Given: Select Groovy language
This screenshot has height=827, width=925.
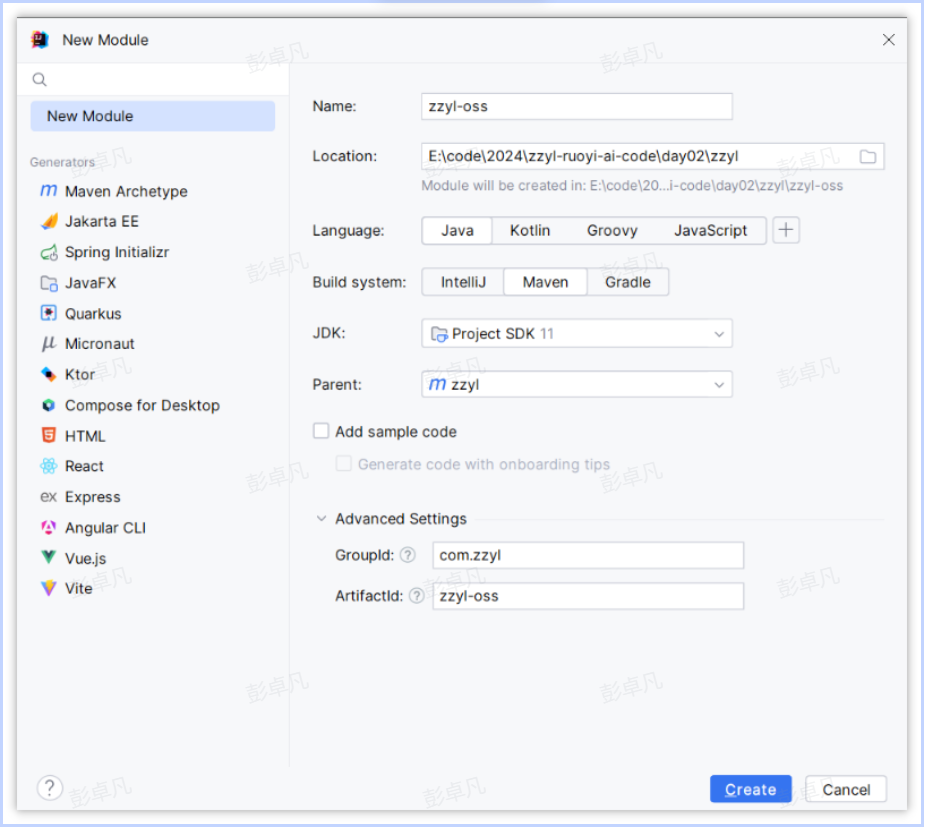Looking at the screenshot, I should [x=612, y=230].
